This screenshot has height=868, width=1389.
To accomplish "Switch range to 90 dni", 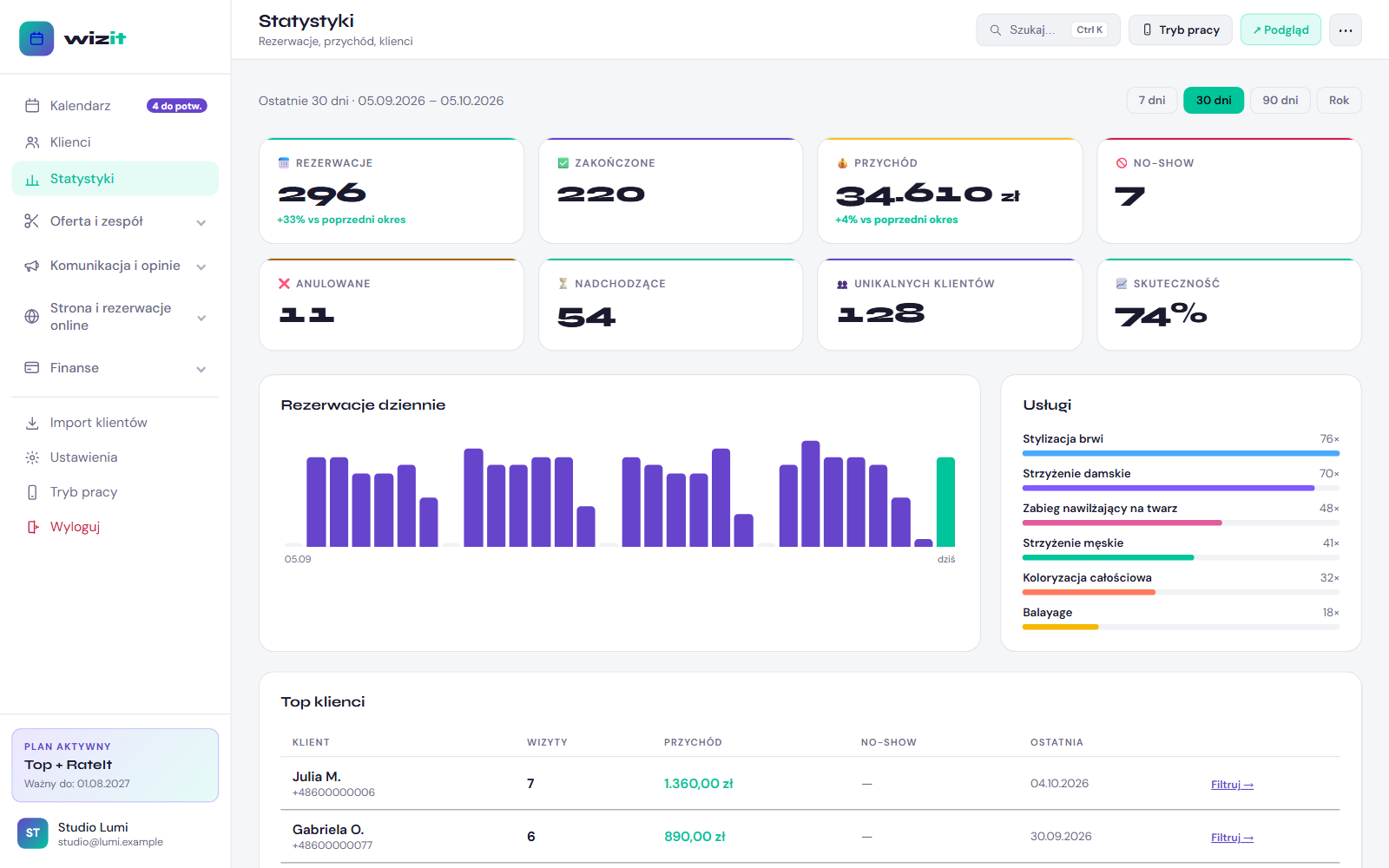I will [x=1280, y=101].
